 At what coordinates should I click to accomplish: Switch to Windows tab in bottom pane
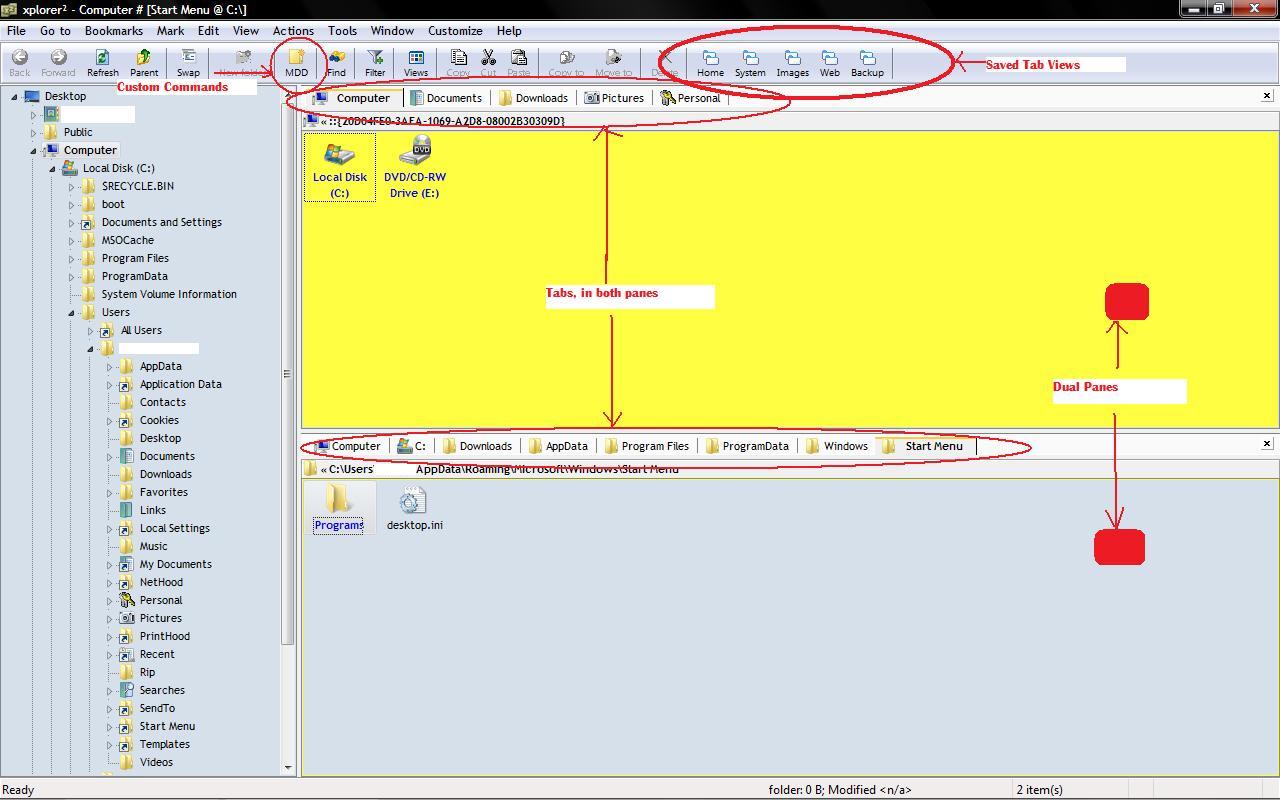[x=836, y=446]
